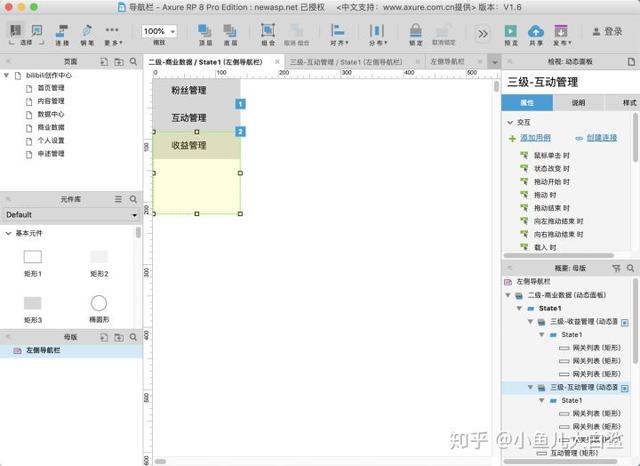Viewport: 640px width, 466px height.
Task: Open the 样式 tab in Inspector
Action: pyautogui.click(x=629, y=103)
